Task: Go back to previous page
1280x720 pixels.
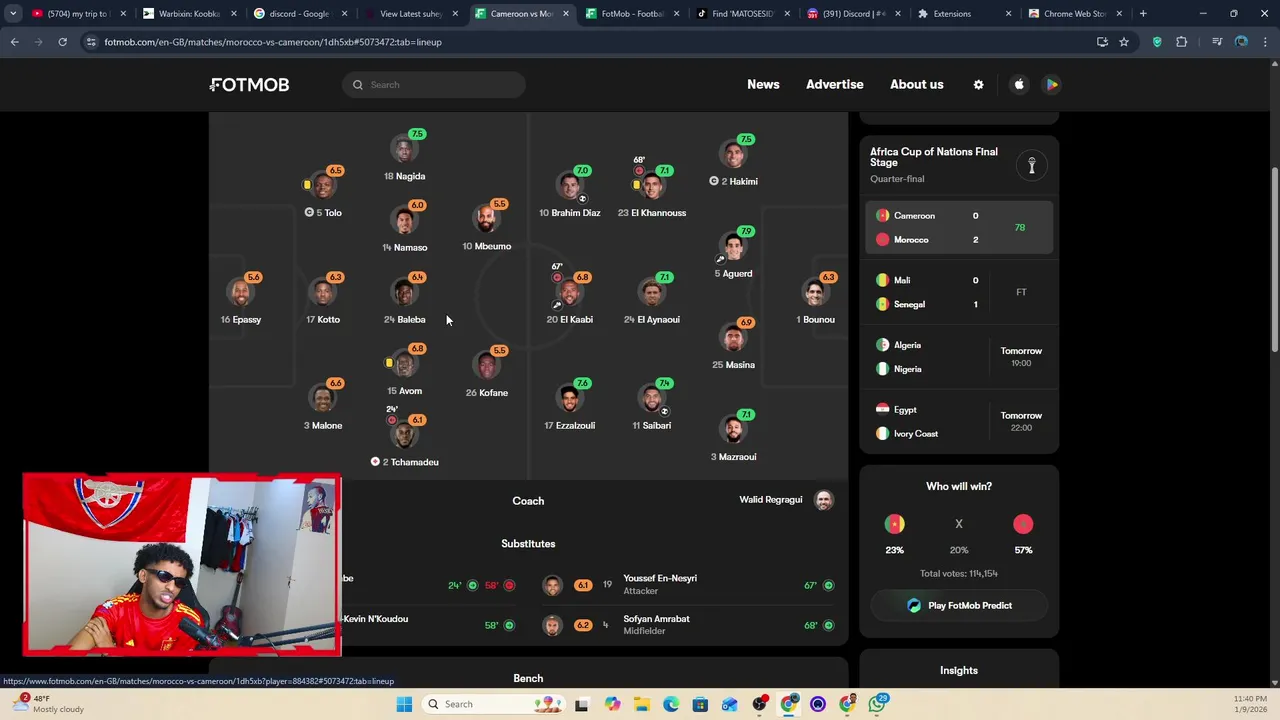Action: tap(14, 42)
